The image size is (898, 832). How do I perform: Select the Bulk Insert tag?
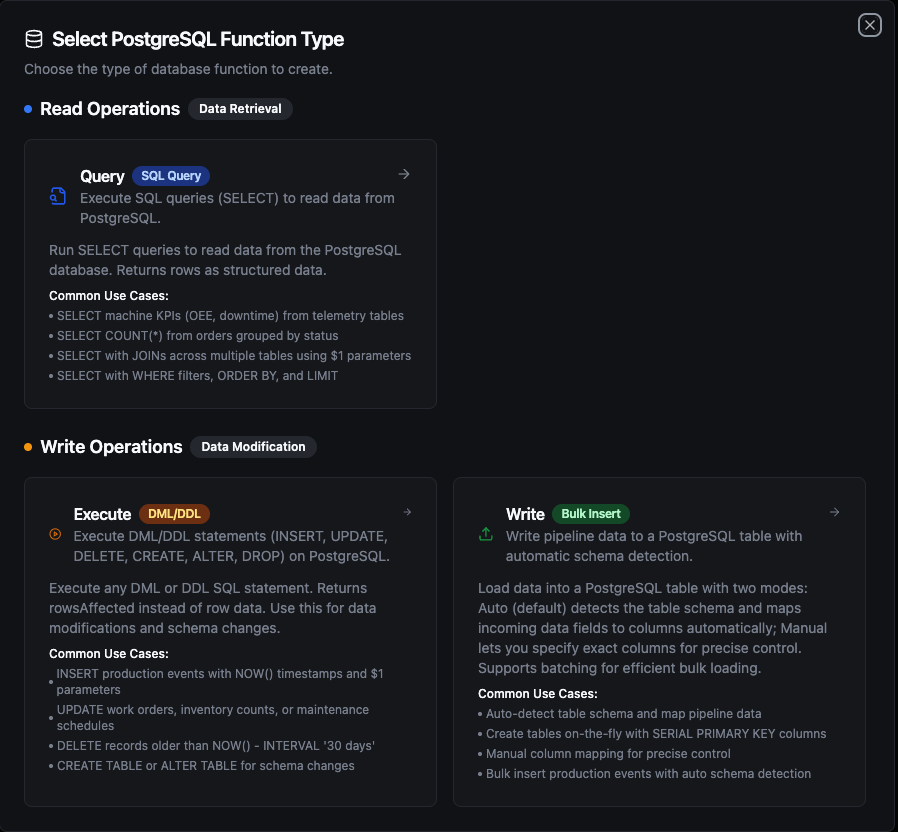[x=590, y=514]
